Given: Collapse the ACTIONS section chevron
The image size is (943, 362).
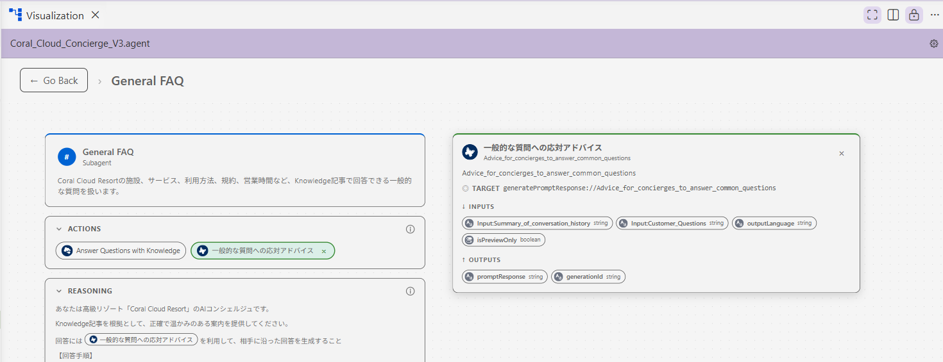Looking at the screenshot, I should pyautogui.click(x=59, y=229).
